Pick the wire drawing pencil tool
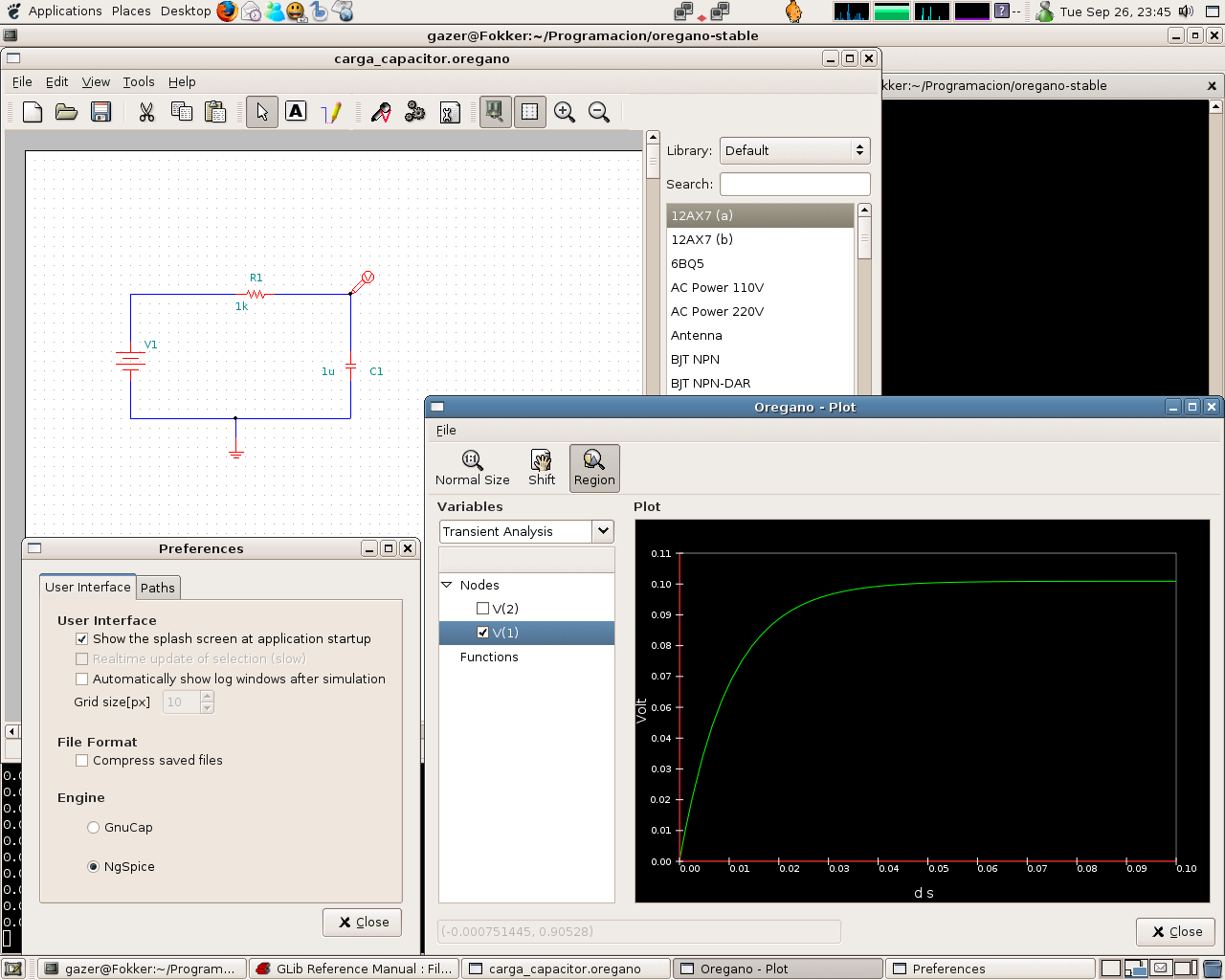Image resolution: width=1225 pixels, height=980 pixels. [x=331, y=112]
